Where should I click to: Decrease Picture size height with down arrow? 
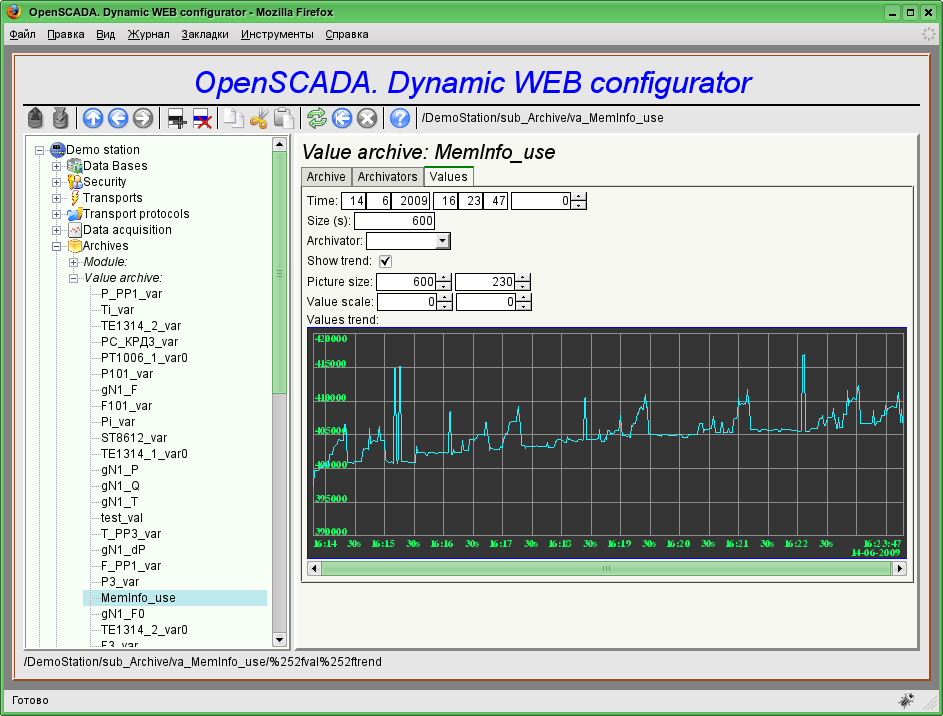pyautogui.click(x=523, y=286)
